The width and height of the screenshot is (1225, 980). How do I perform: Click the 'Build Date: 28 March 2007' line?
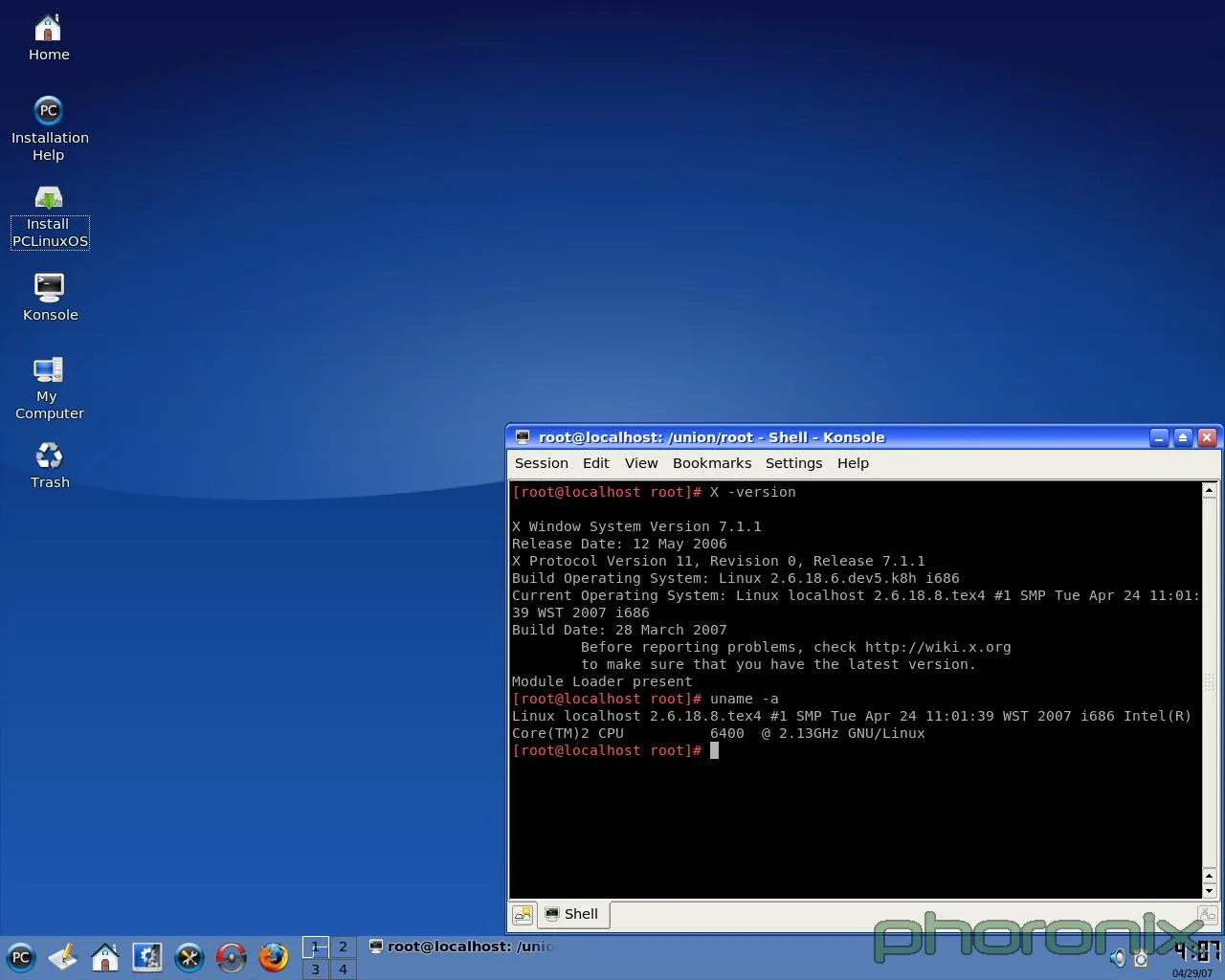tap(619, 630)
